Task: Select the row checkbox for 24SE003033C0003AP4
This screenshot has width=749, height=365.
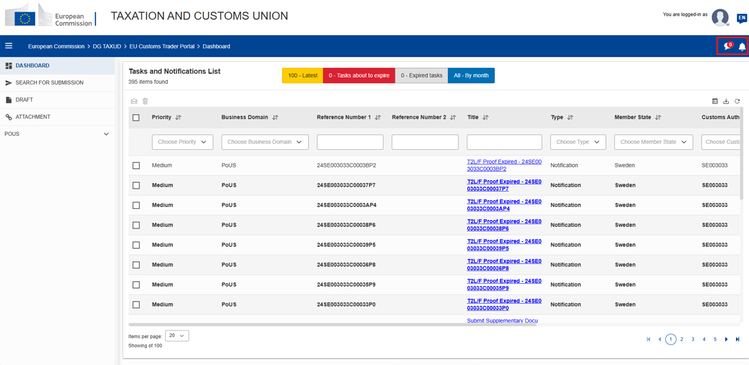Action: click(136, 205)
